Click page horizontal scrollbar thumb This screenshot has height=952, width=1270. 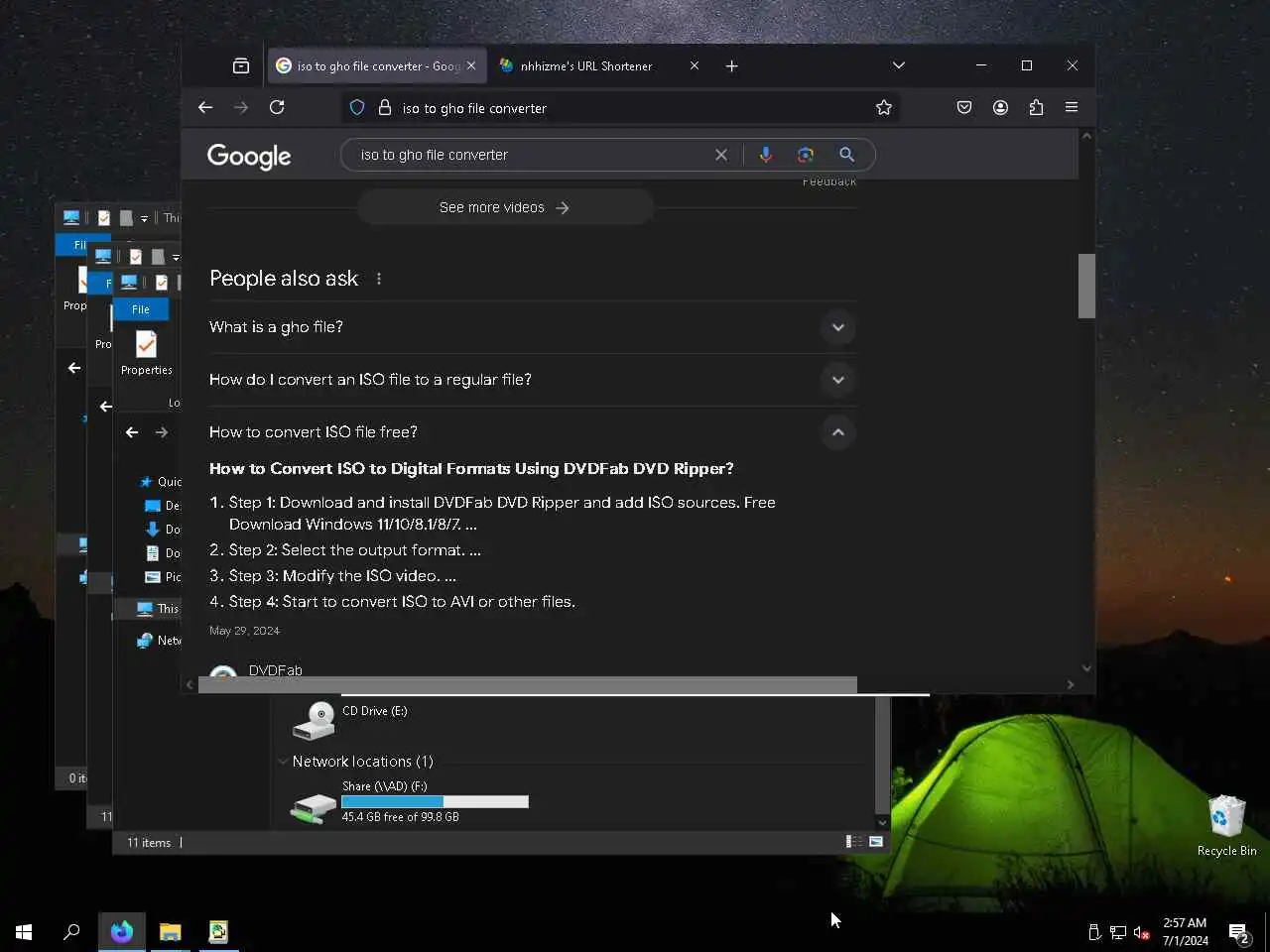click(528, 684)
